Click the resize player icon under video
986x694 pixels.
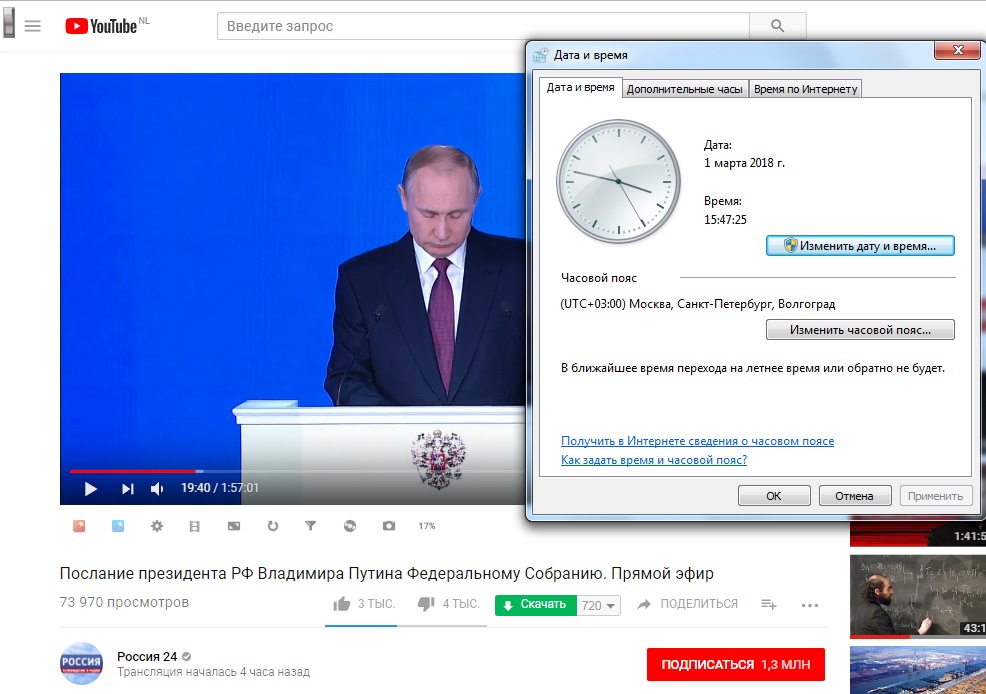point(234,526)
